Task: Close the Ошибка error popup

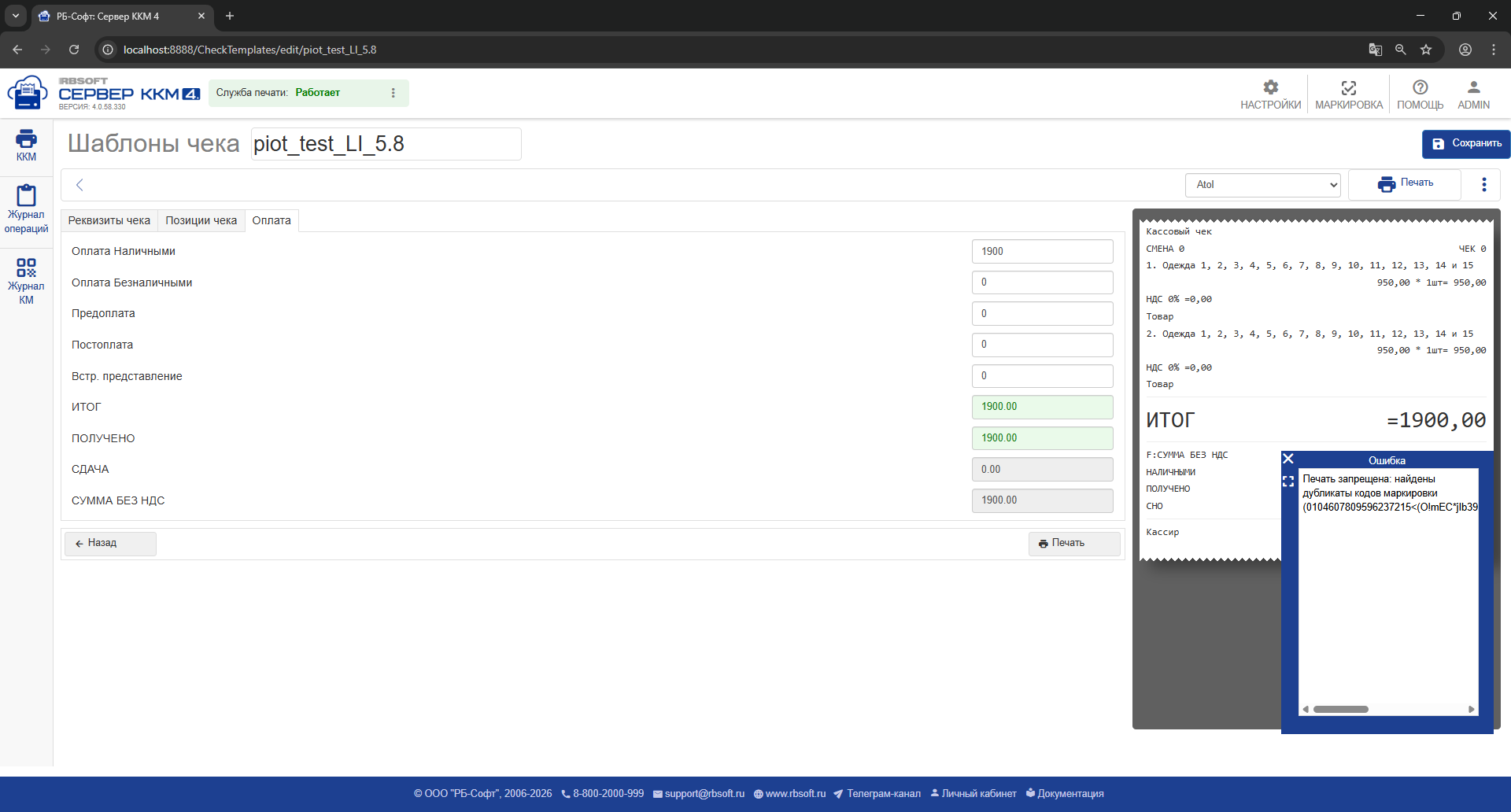Action: pos(1288,459)
